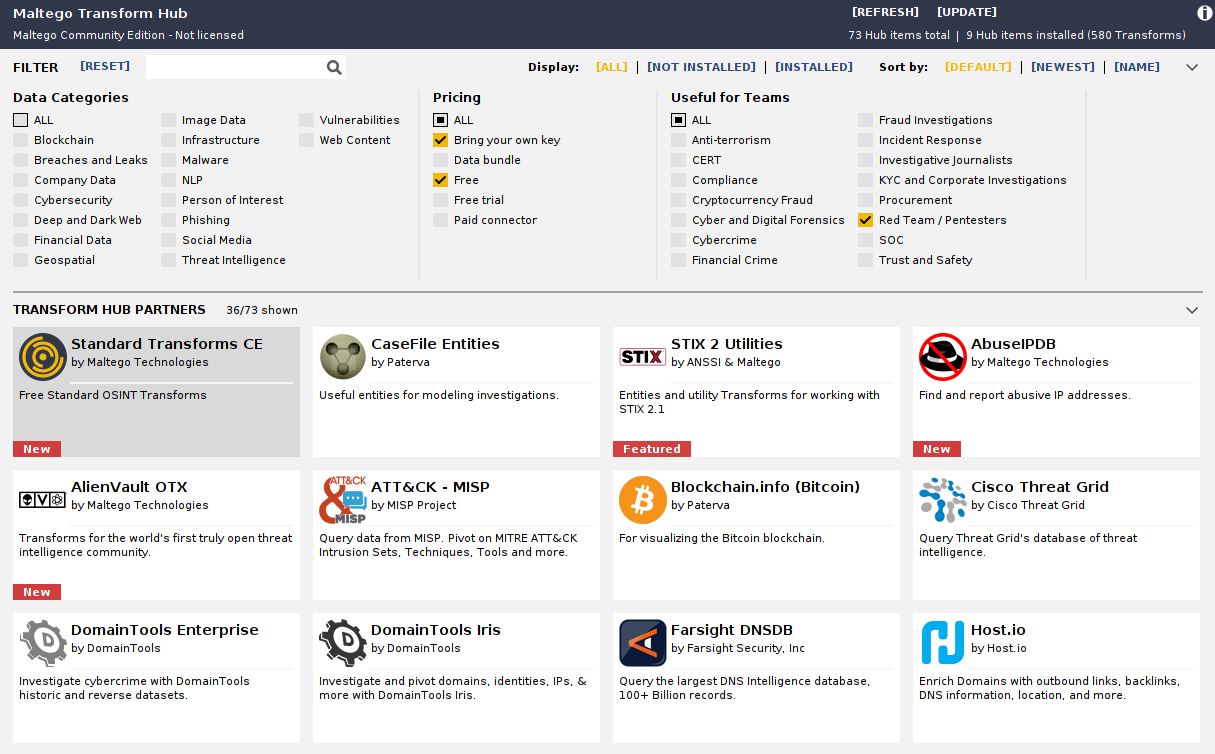The image size is (1215, 754).
Task: Click the Blockchain.info Bitcoin icon
Action: tap(643, 500)
